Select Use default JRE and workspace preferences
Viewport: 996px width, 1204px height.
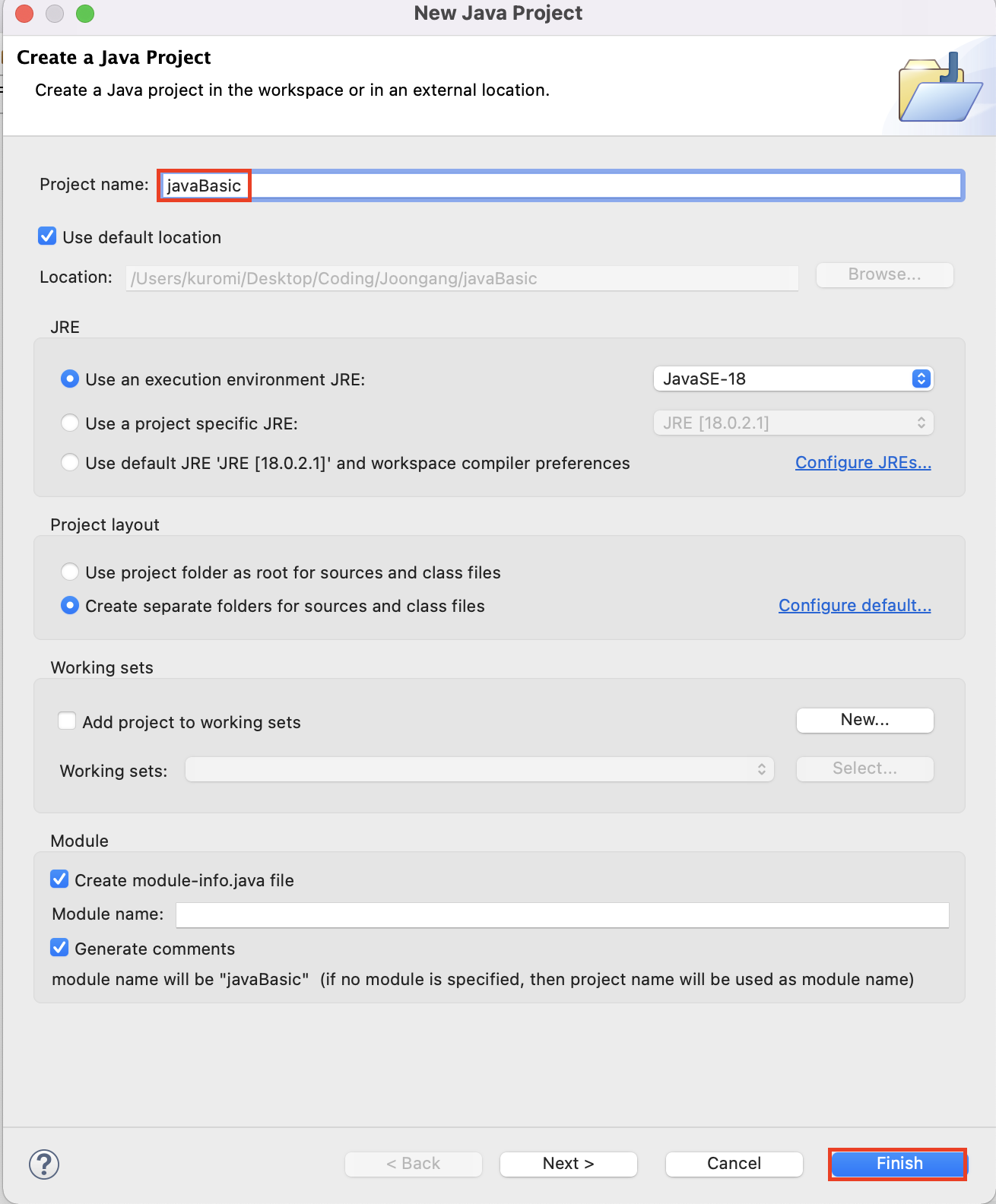point(70,462)
